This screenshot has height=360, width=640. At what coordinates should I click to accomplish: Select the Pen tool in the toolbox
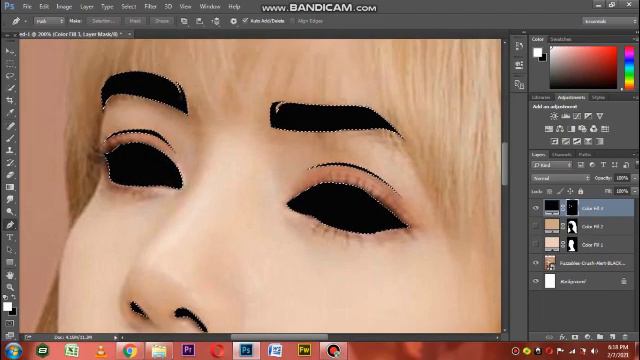tap(10, 225)
